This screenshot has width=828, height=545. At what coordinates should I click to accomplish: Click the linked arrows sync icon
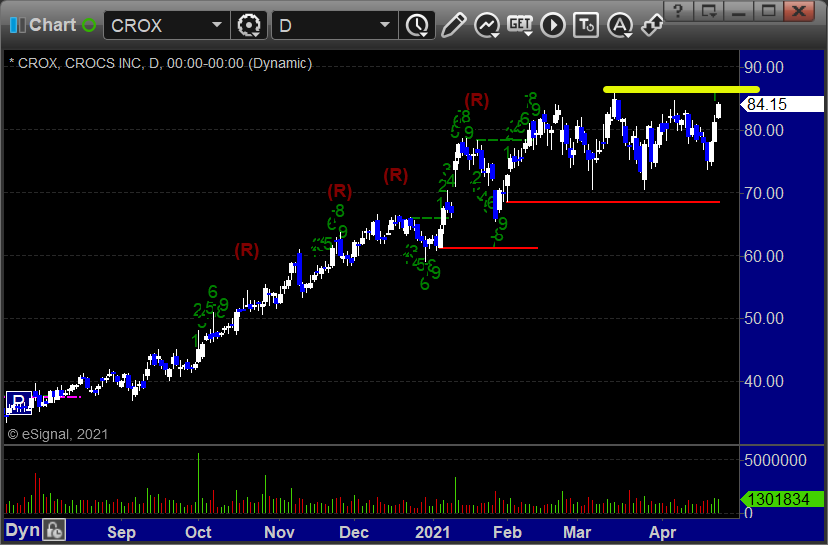(x=652, y=25)
